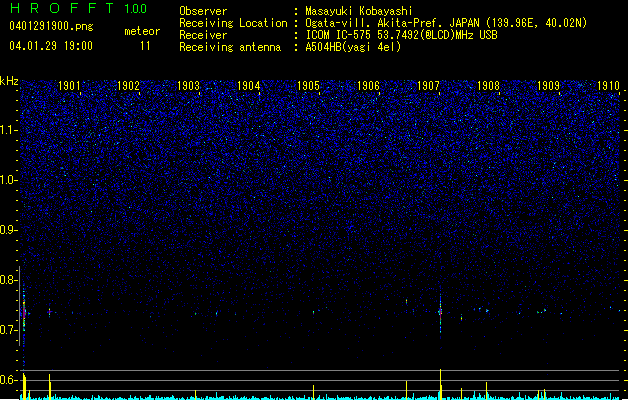
Task: Click the kHz axis unit label
Action: 9,81
